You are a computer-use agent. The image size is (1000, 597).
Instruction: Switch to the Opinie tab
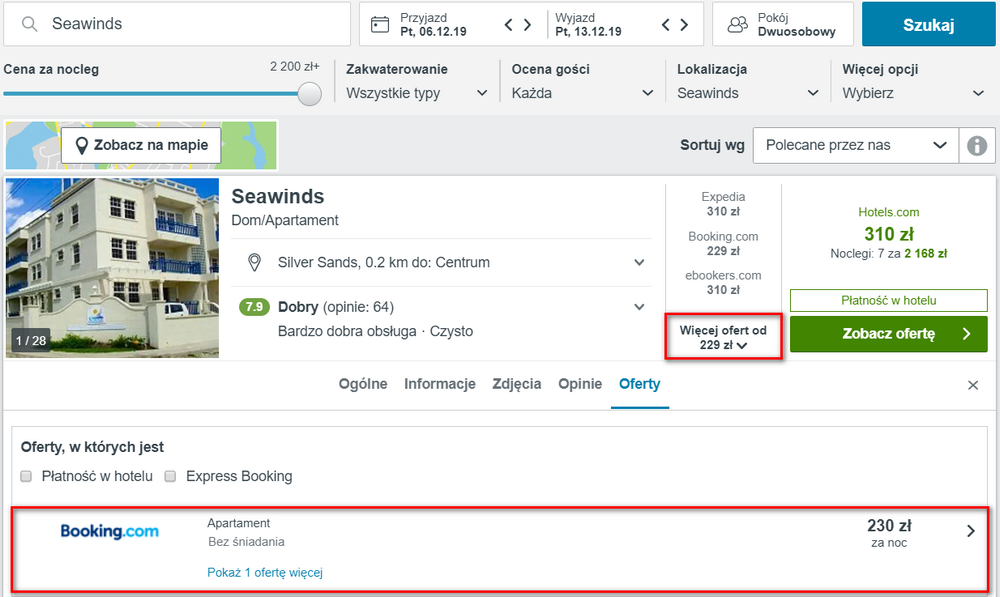click(x=580, y=384)
